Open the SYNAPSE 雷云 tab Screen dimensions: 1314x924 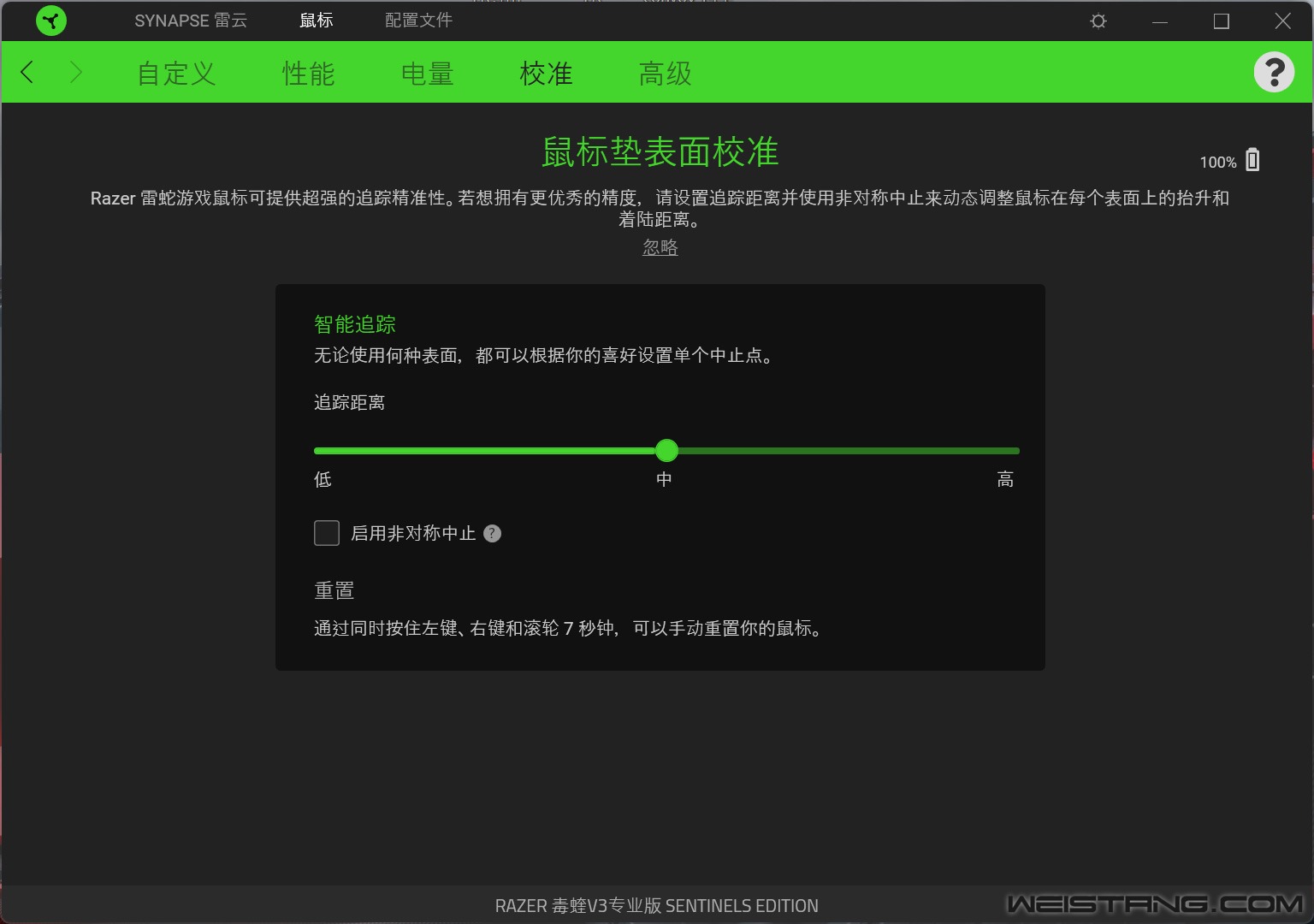point(191,21)
